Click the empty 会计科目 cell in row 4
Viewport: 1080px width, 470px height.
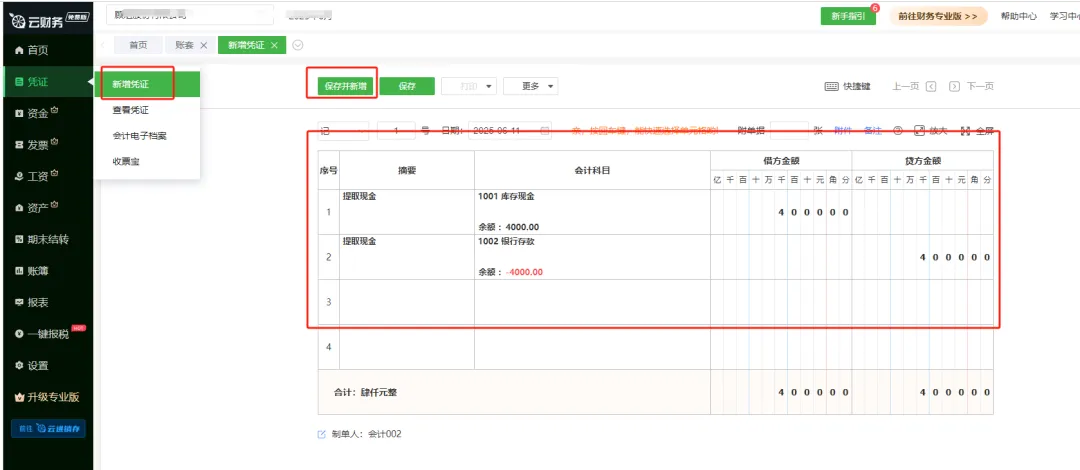tap(592, 347)
